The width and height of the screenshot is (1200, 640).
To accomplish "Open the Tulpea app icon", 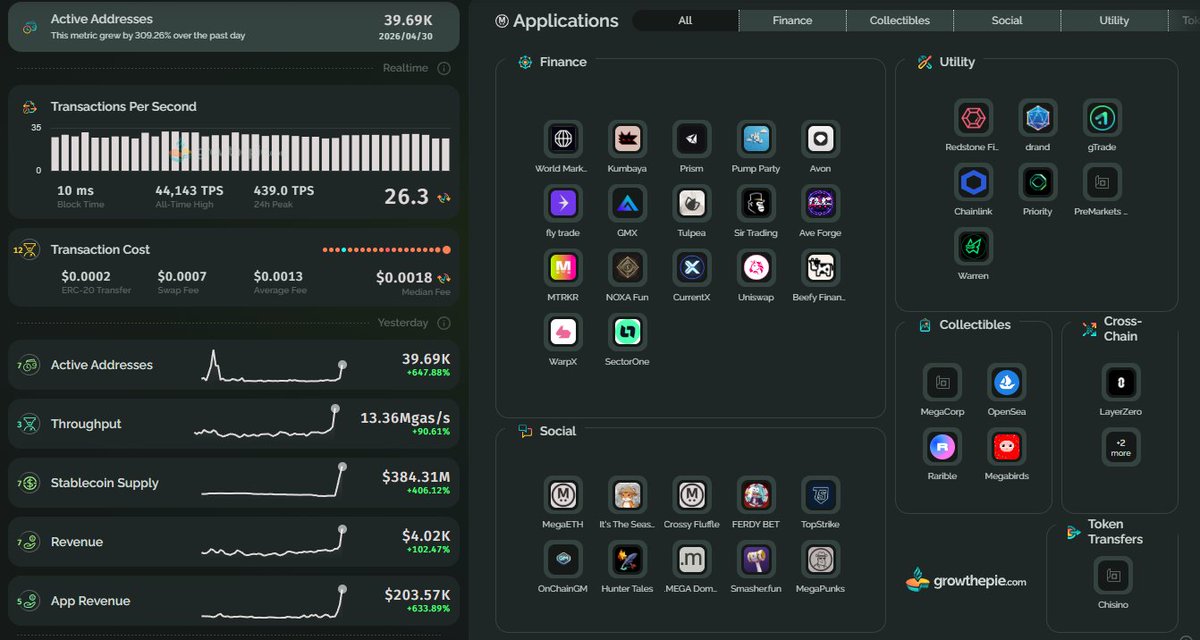I will click(x=691, y=203).
